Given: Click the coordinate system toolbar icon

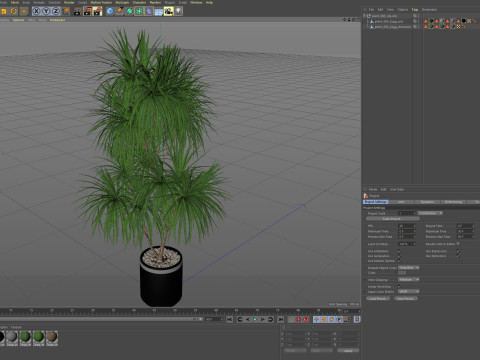Looking at the screenshot, I should coord(67,11).
